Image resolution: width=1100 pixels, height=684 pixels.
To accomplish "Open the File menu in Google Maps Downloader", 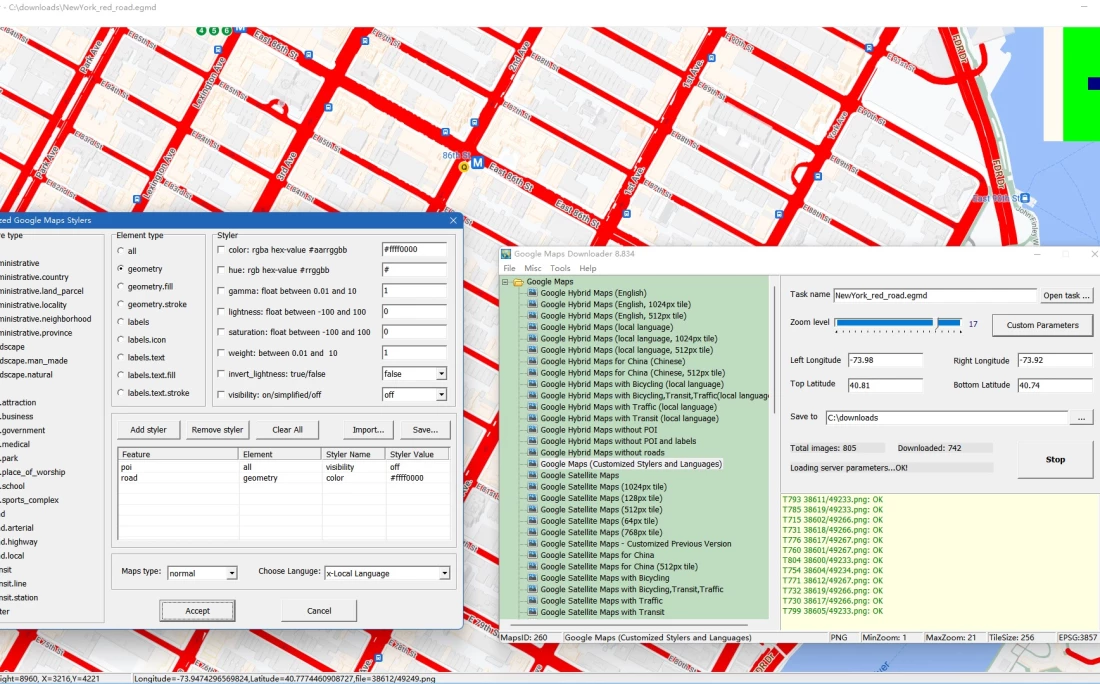I will pyautogui.click(x=509, y=268).
